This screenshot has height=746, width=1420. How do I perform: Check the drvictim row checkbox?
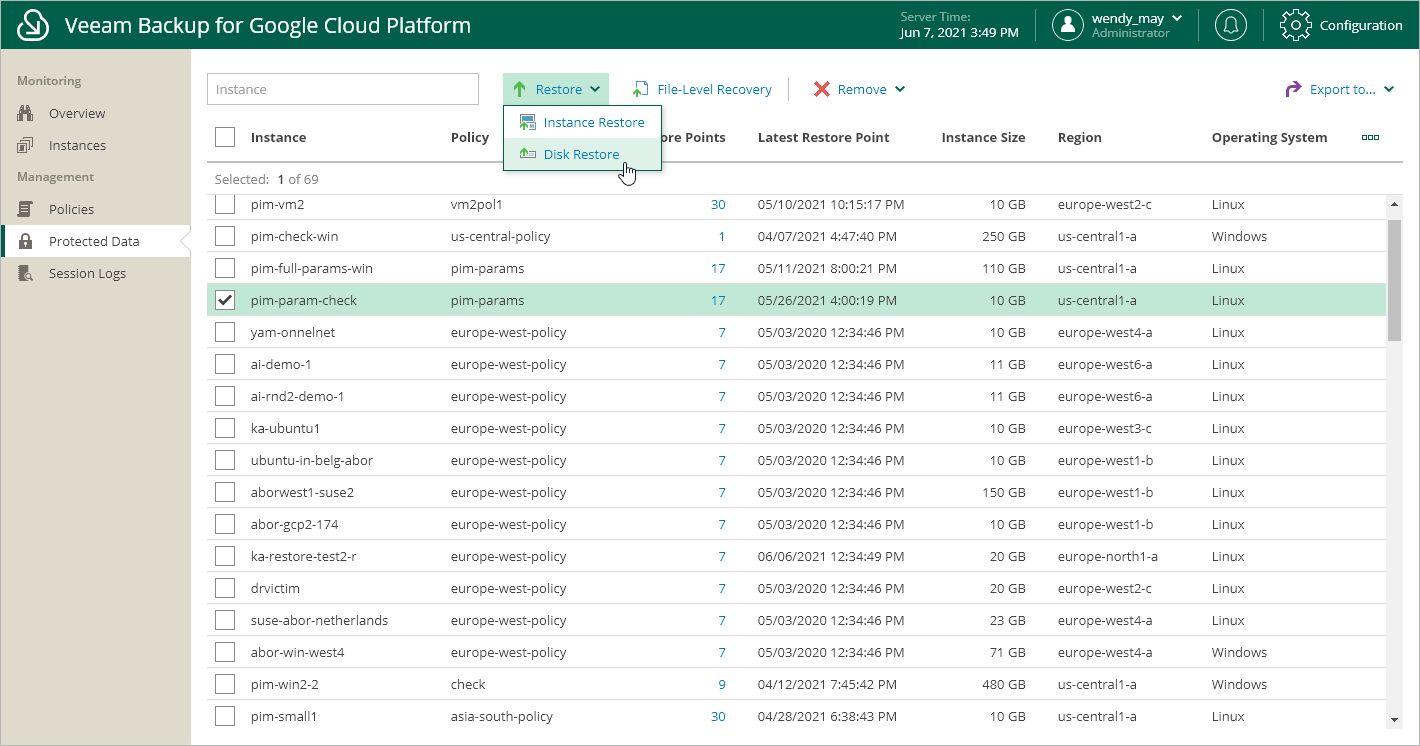pos(225,588)
